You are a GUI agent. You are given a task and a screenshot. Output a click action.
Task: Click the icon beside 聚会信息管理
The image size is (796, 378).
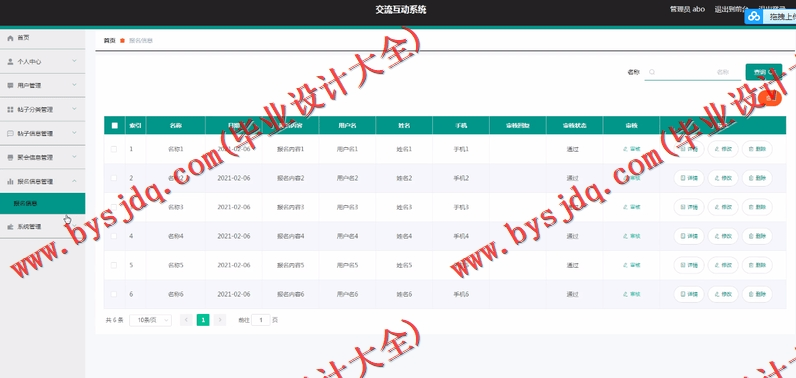click(10, 158)
